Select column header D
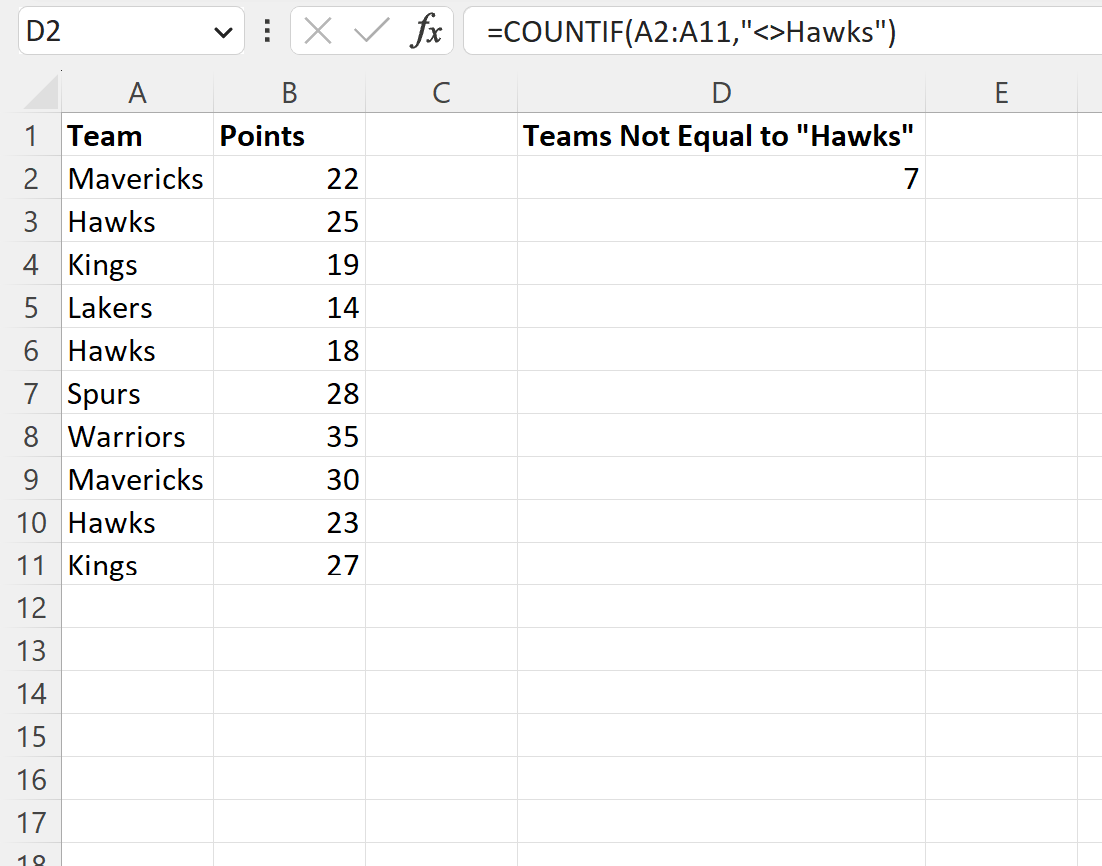Viewport: 1102px width, 866px height. click(x=721, y=92)
